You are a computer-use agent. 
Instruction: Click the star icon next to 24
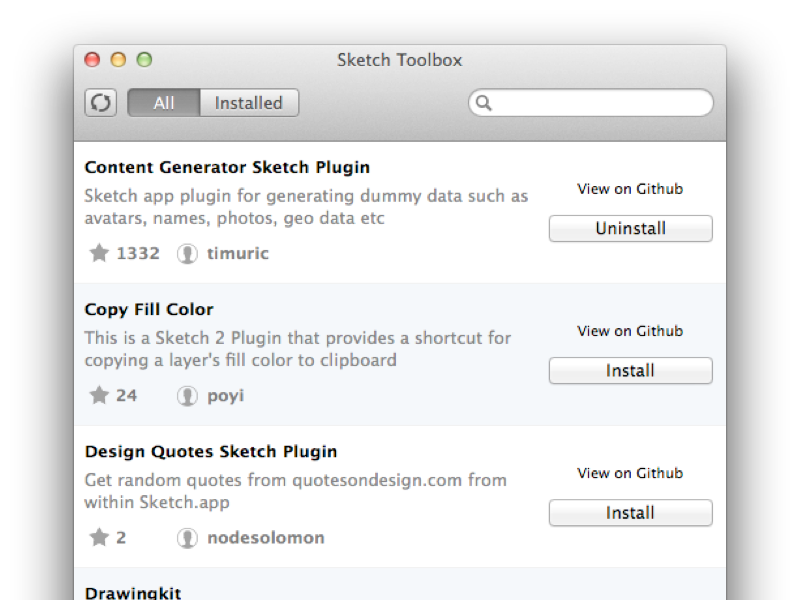point(99,395)
